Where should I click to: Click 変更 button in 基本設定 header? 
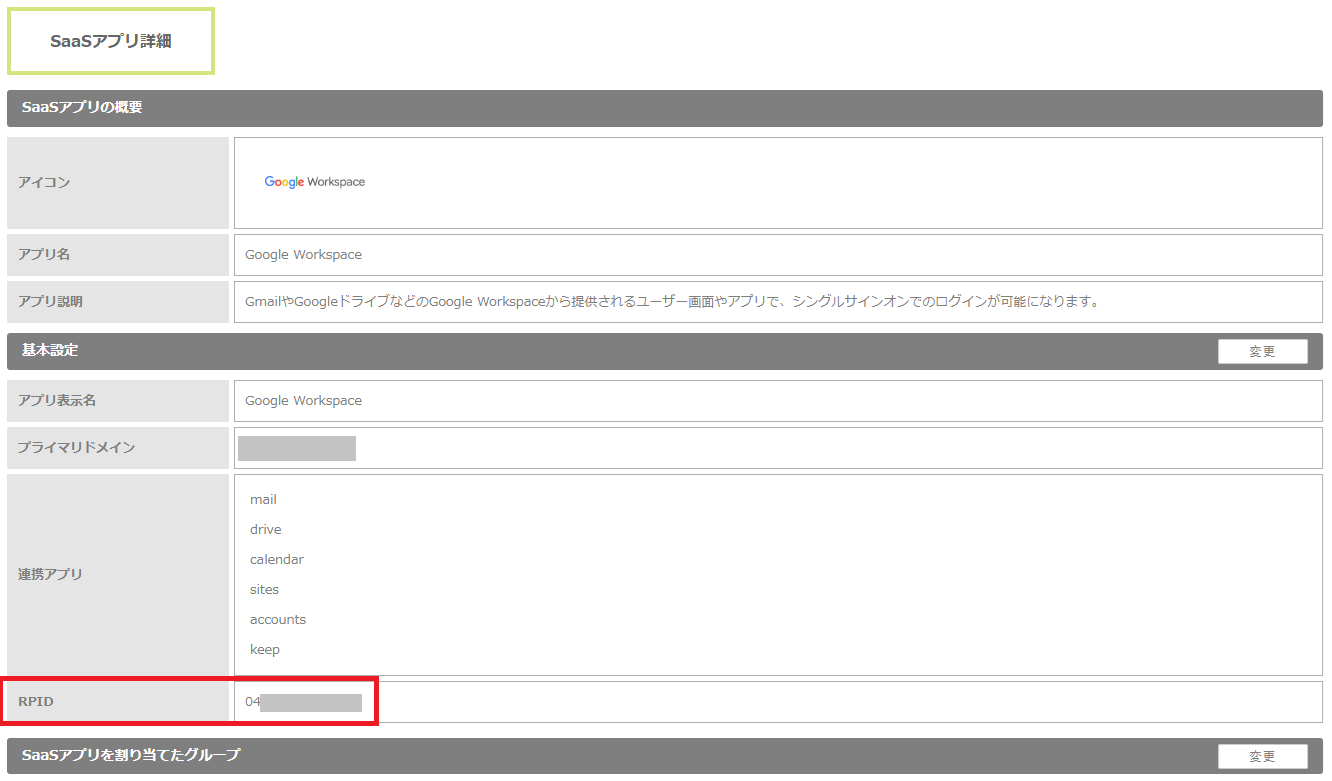(x=1262, y=352)
